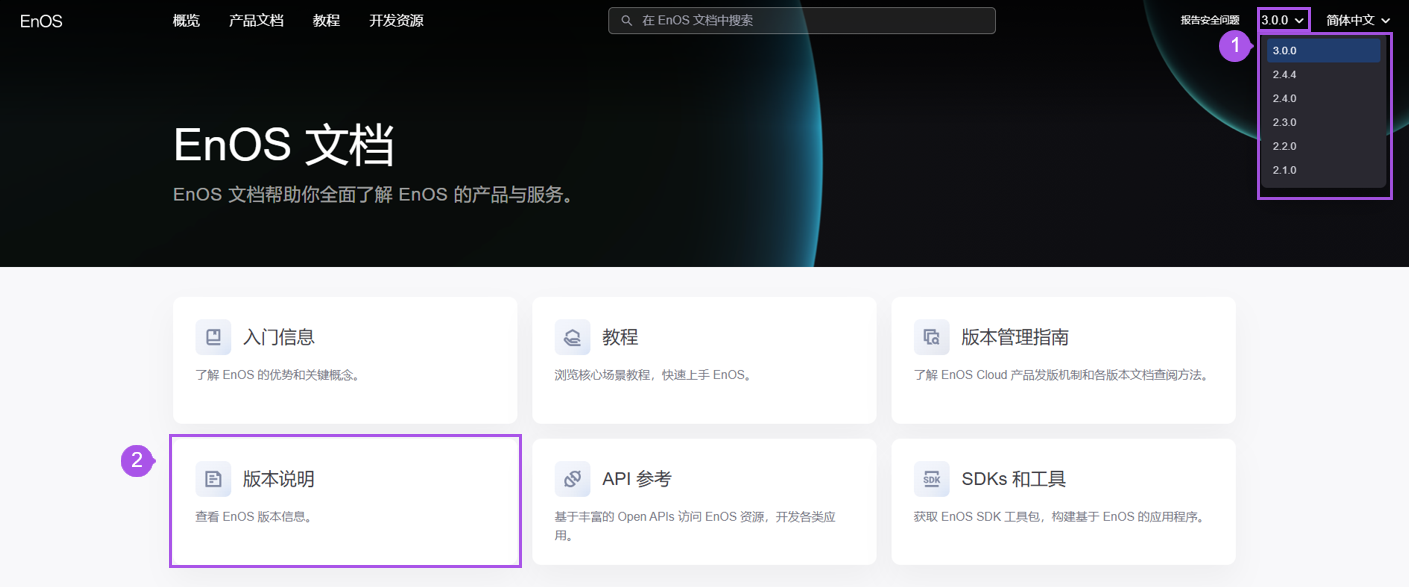Click the 版本说明 document icon
1409x587 pixels.
coord(213,479)
